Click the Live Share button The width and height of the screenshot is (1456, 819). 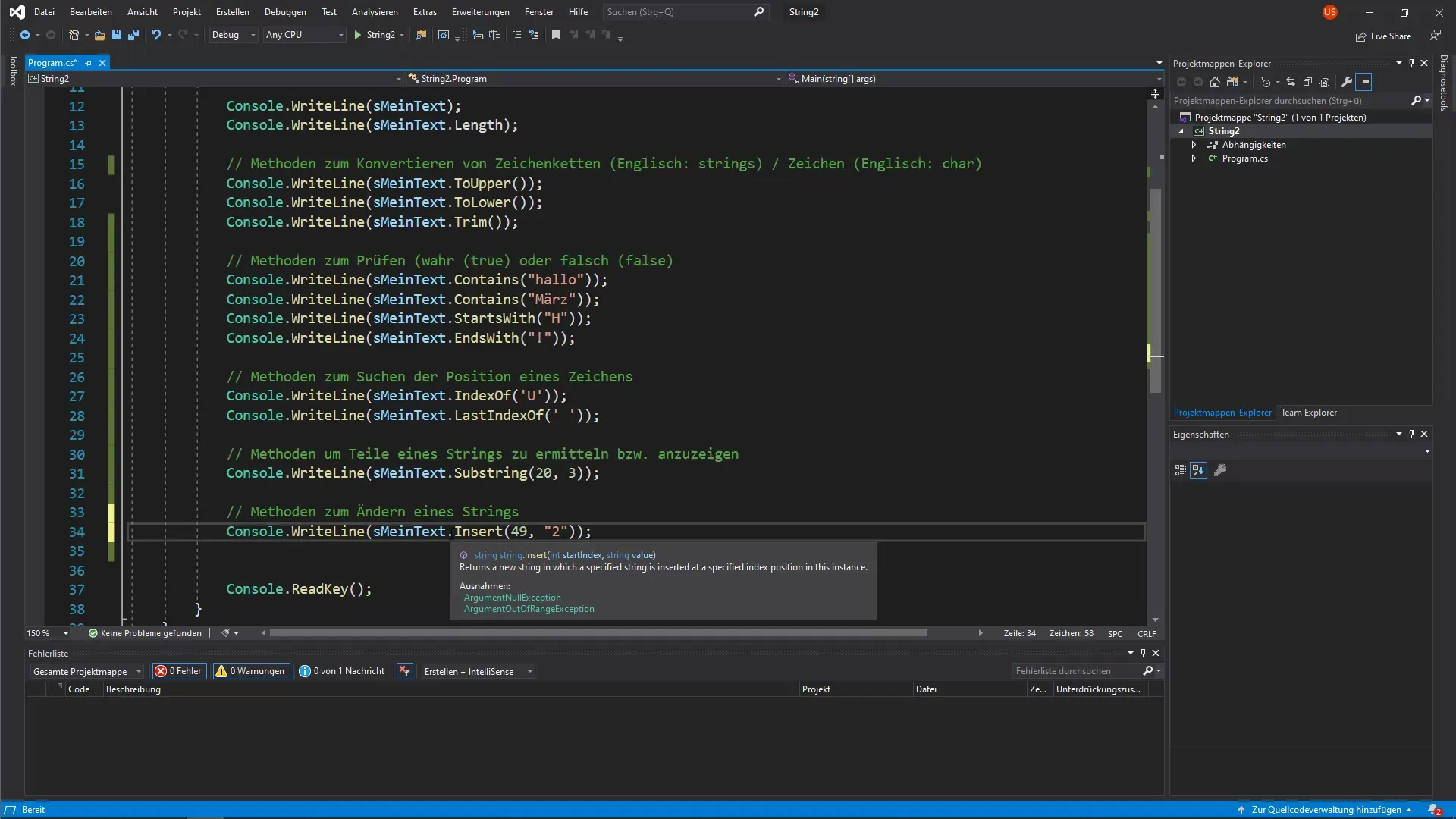[1384, 36]
